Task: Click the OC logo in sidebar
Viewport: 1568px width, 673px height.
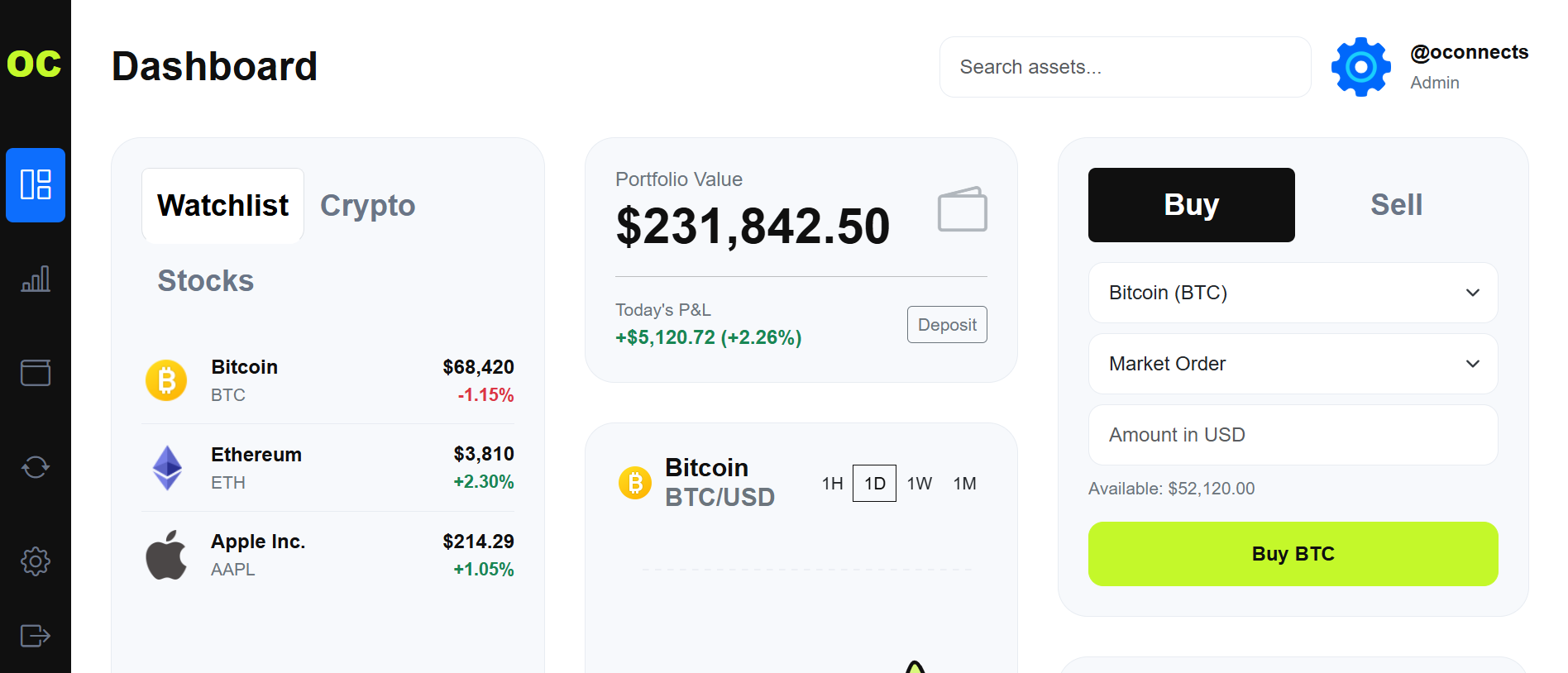Action: [35, 64]
